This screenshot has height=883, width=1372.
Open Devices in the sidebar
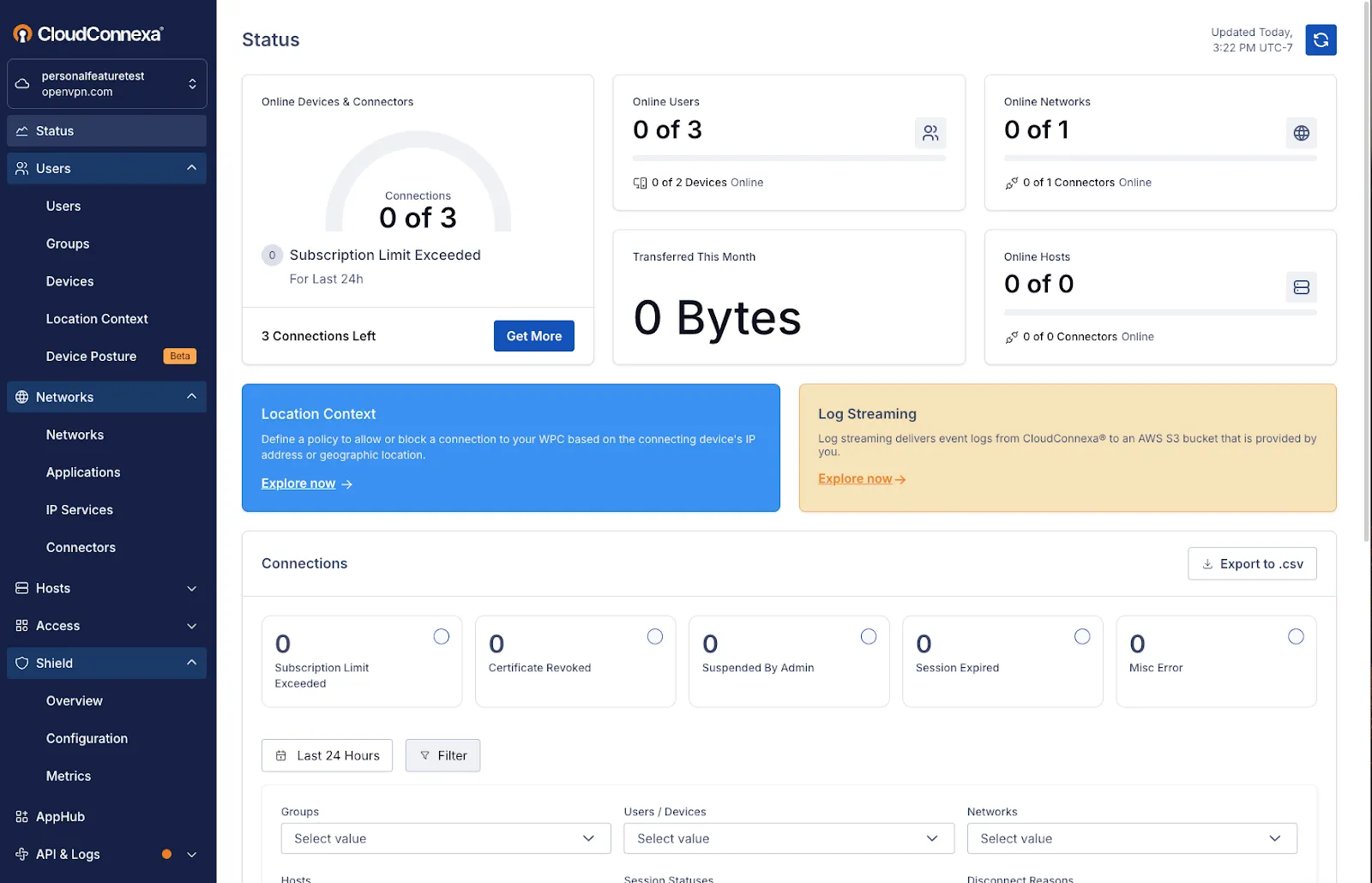pos(70,281)
